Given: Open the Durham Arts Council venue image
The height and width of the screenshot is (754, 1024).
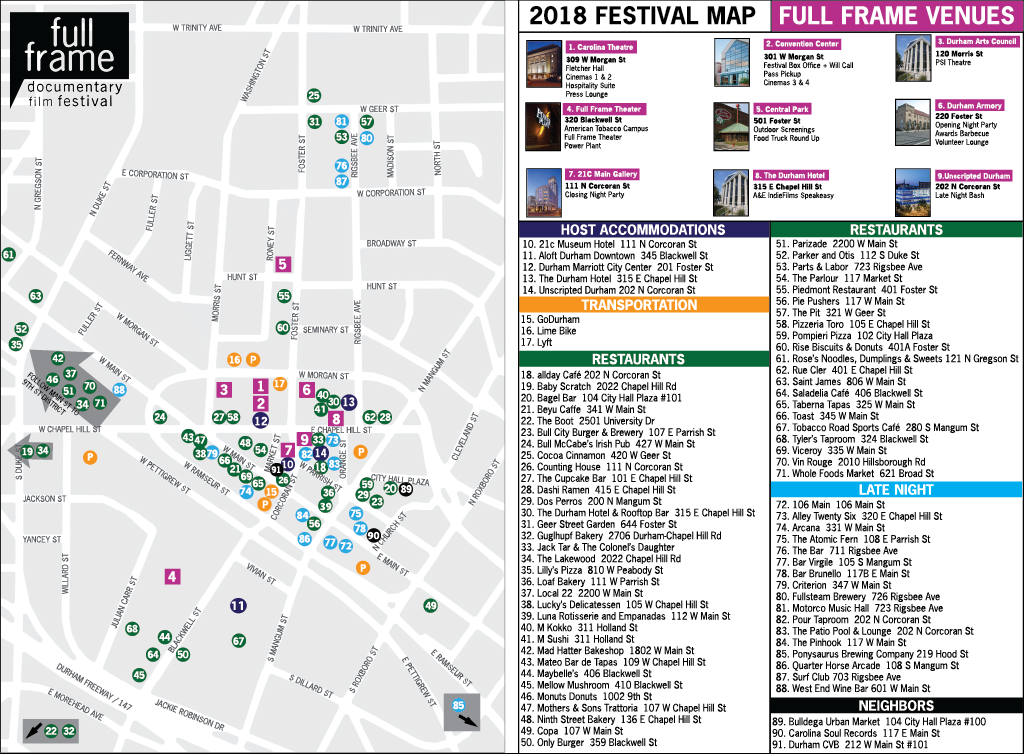Looking at the screenshot, I should 911,60.
